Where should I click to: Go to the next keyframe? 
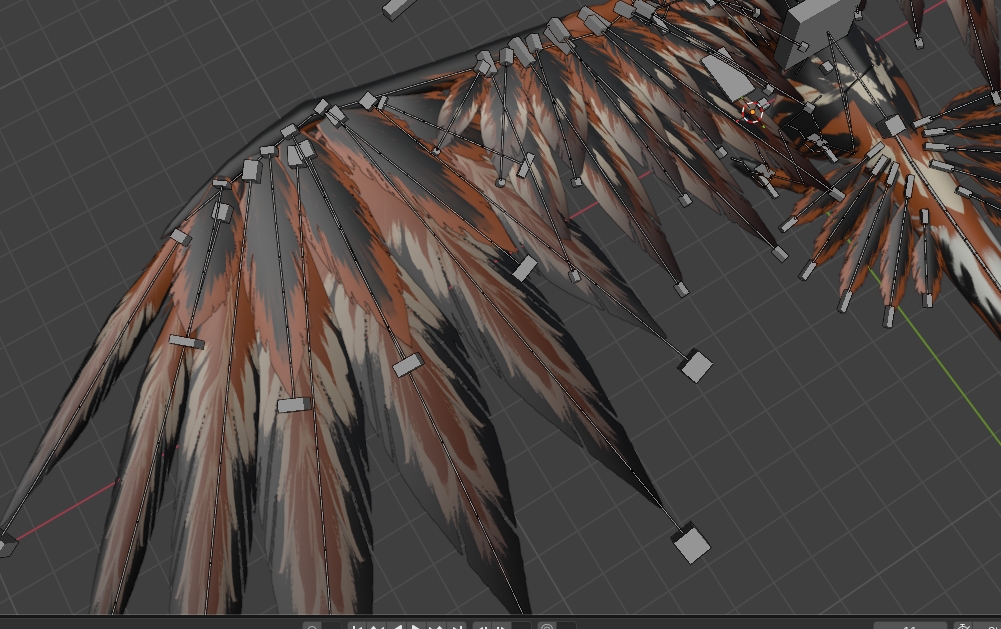click(x=436, y=627)
